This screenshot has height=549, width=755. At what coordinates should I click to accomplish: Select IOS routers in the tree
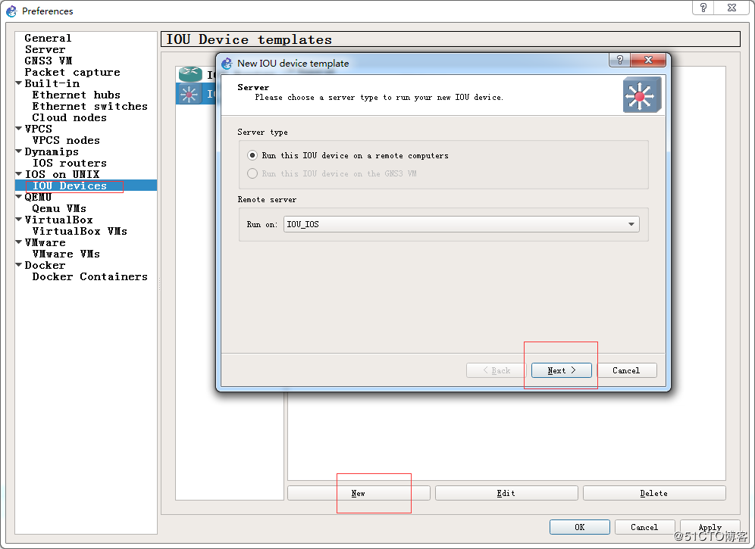tap(69, 163)
